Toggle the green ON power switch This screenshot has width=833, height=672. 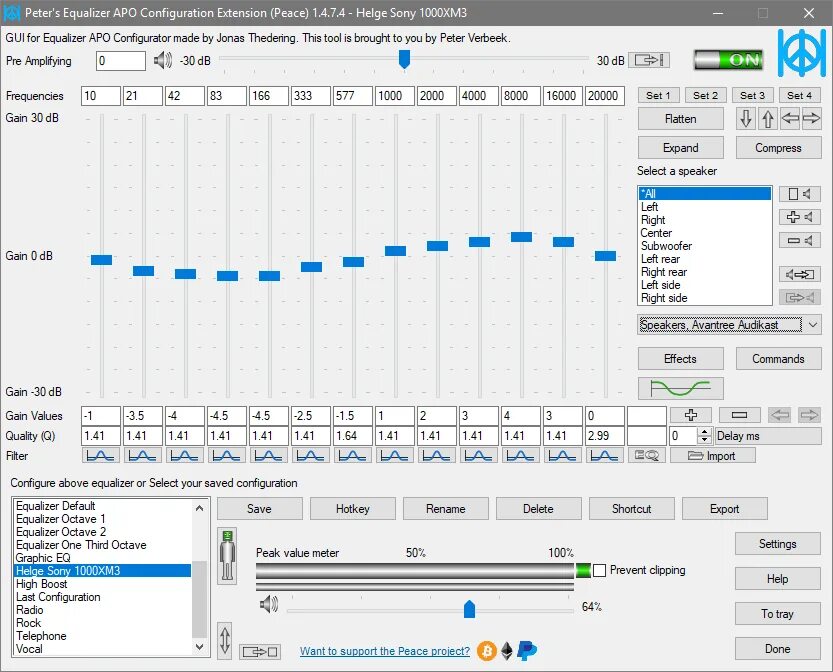[729, 60]
